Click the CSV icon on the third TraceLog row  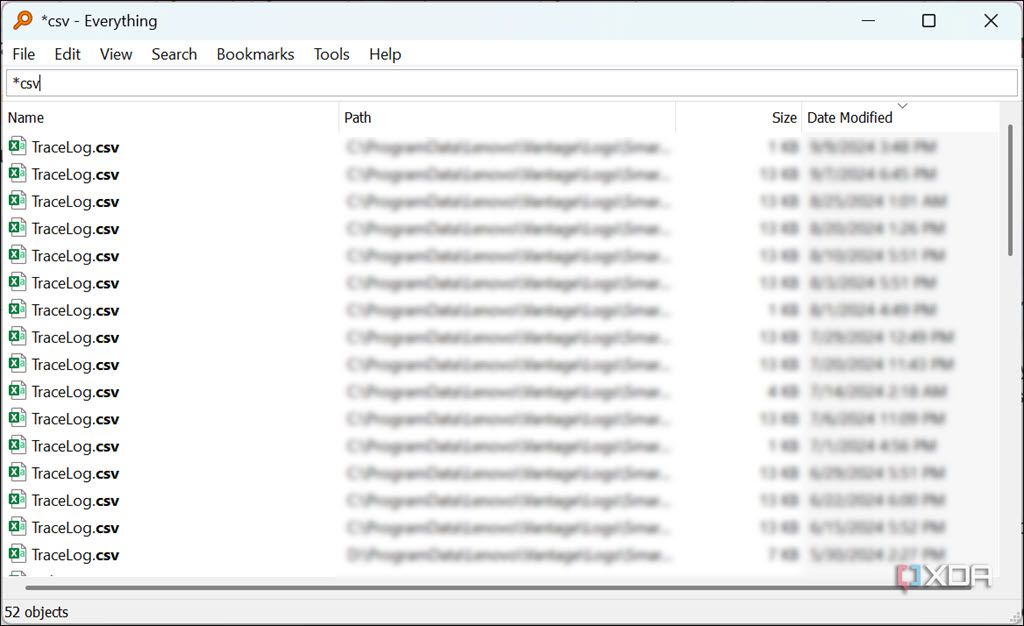pos(16,201)
